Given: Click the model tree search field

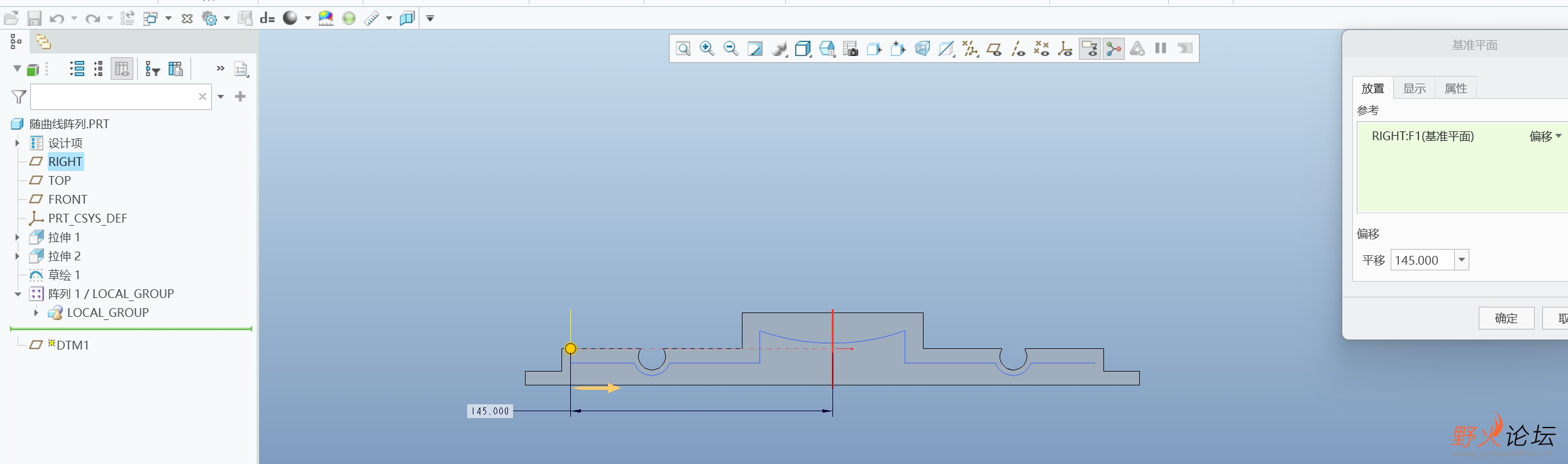Looking at the screenshot, I should (113, 97).
